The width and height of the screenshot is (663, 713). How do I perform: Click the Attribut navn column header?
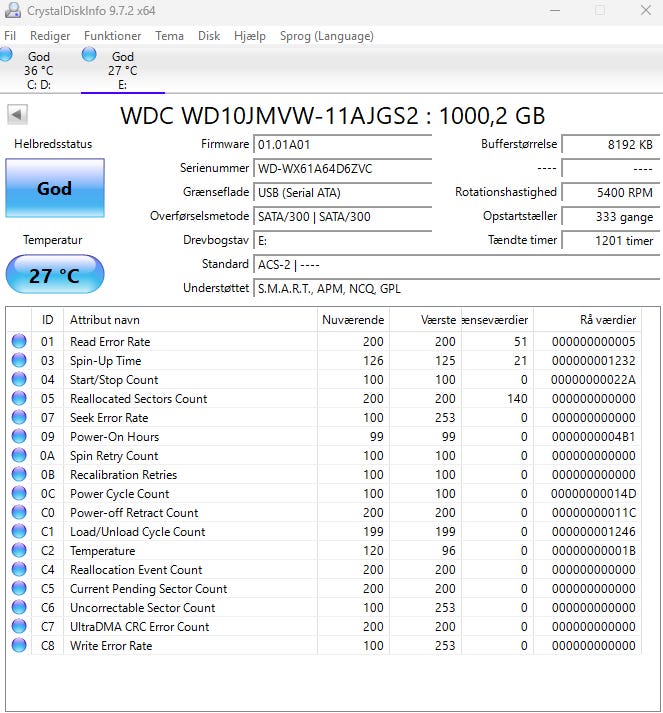pos(104,320)
